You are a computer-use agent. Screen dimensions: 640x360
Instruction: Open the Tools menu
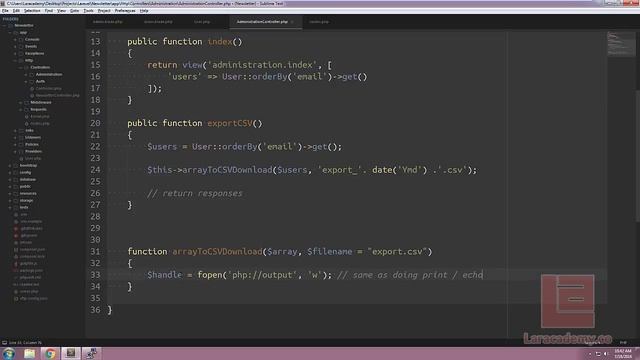tap(89, 11)
